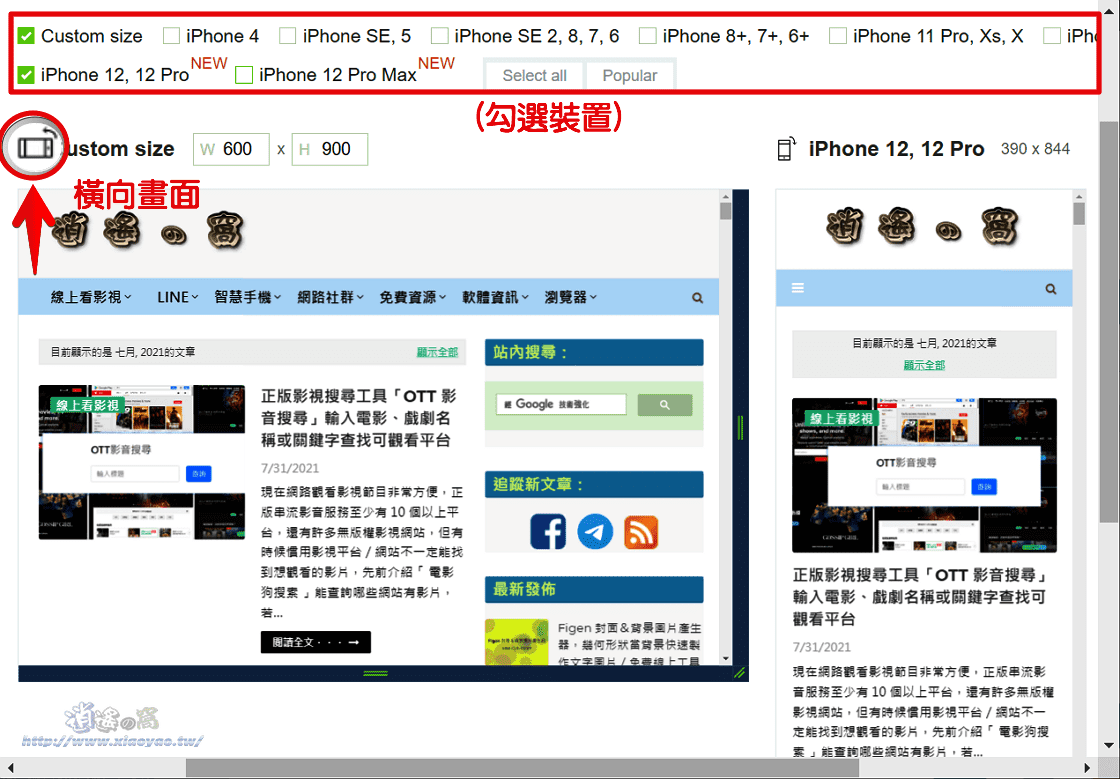The width and height of the screenshot is (1120, 779).
Task: Check the iPhone 11 Pro, Xs, X checkbox
Action: click(838, 36)
